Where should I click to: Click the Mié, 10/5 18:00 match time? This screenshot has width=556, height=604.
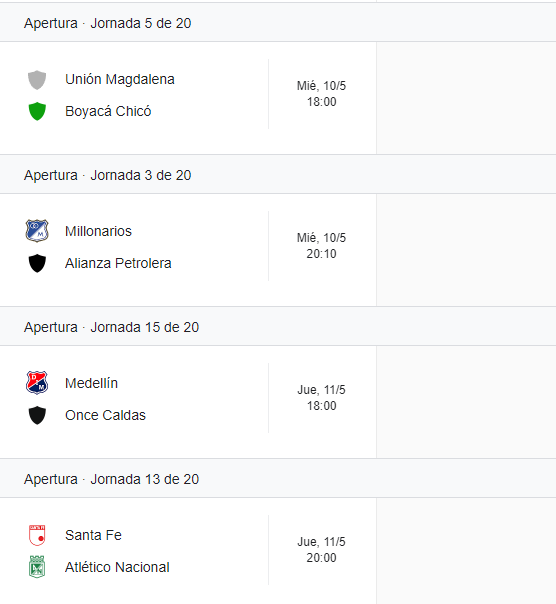tap(321, 94)
